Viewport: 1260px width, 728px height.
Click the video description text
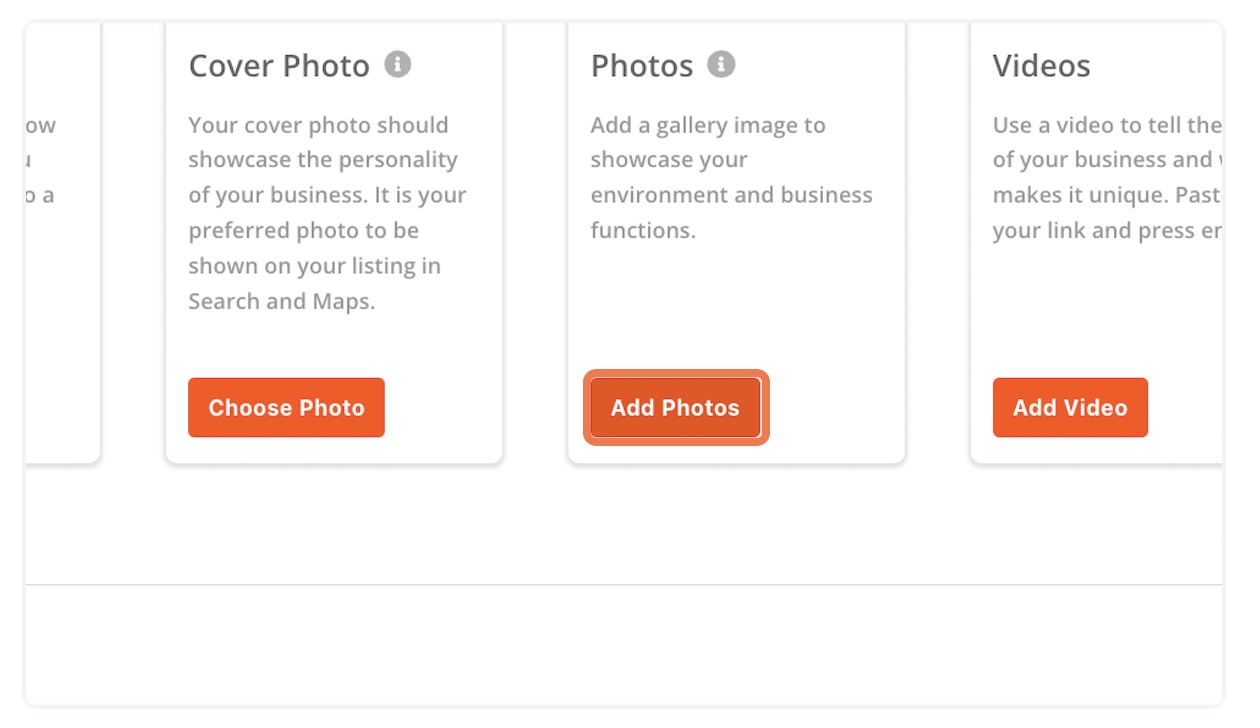point(1107,178)
